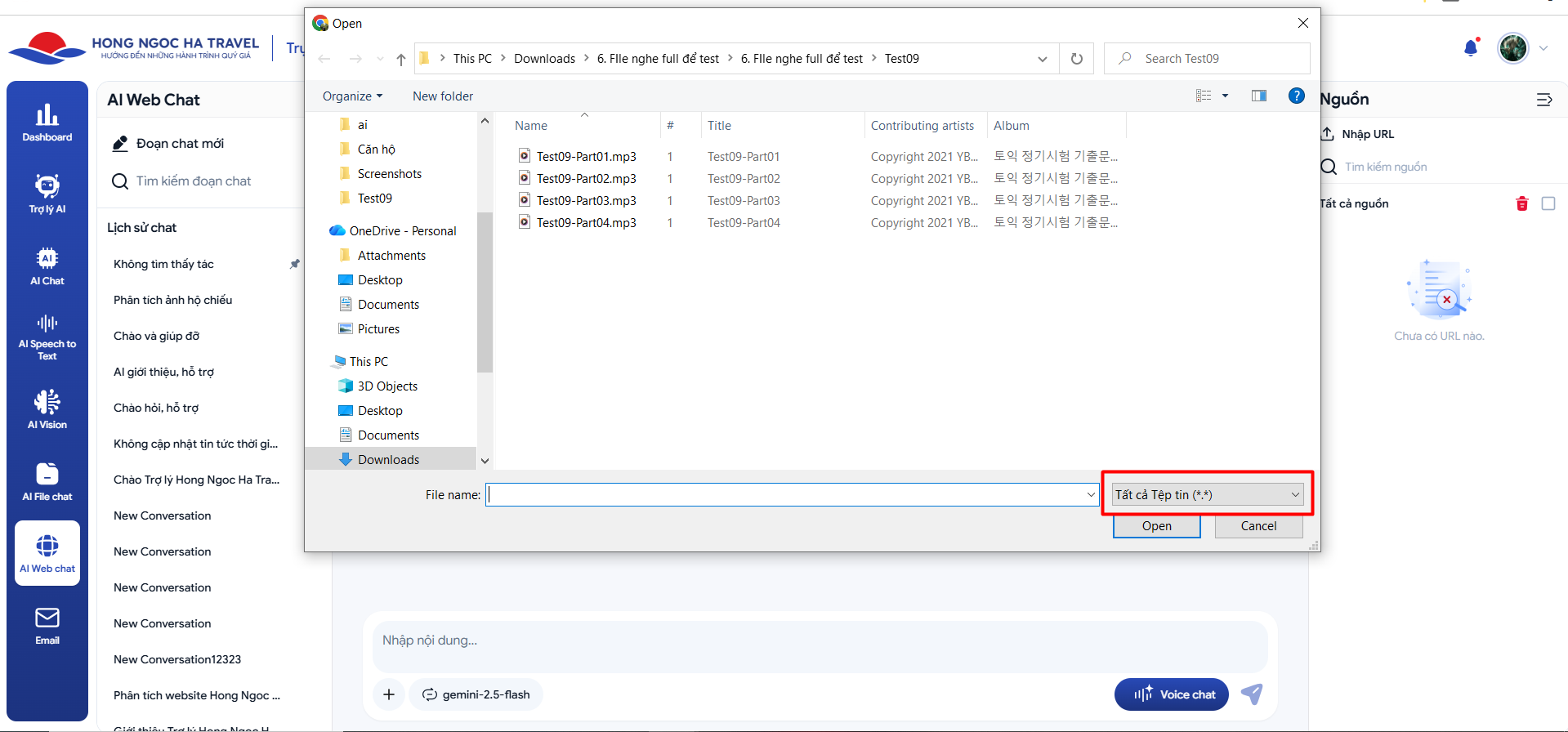Tick the Tất cả nguồn checkbox
The image size is (1568, 732).
click(1548, 203)
